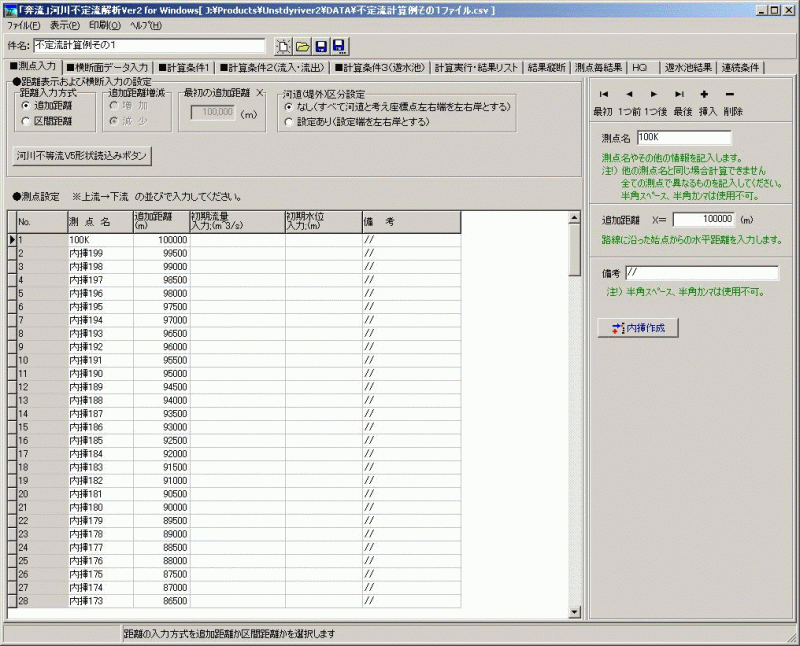Jump to first record with 最初 arrow icon
The image size is (800, 646).
click(604, 93)
